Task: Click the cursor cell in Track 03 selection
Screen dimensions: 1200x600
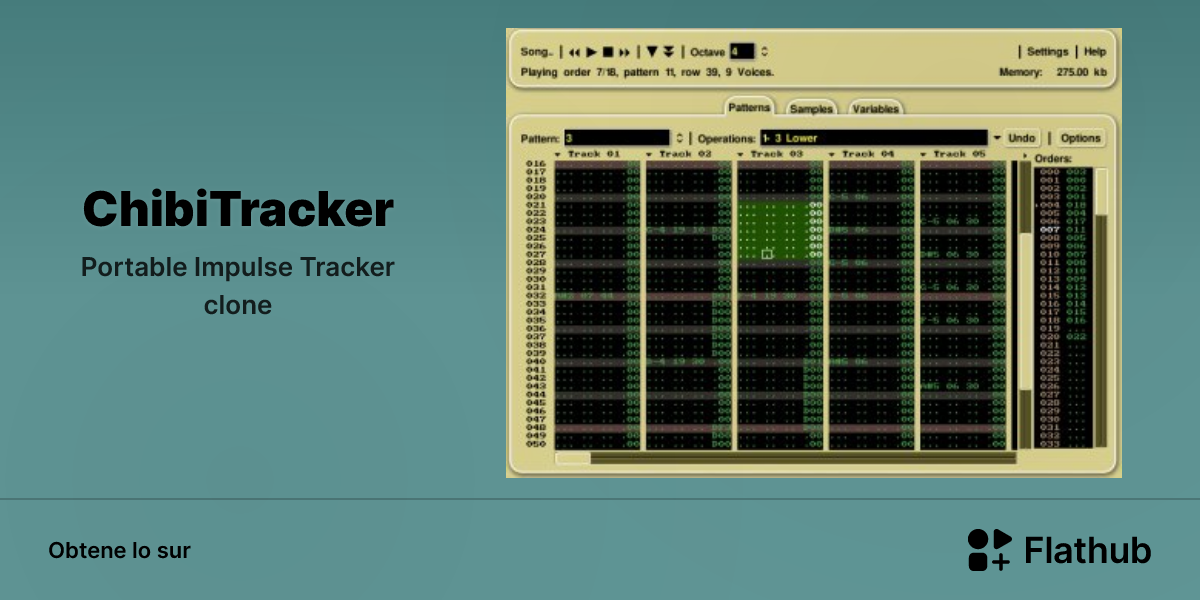Action: click(x=767, y=254)
